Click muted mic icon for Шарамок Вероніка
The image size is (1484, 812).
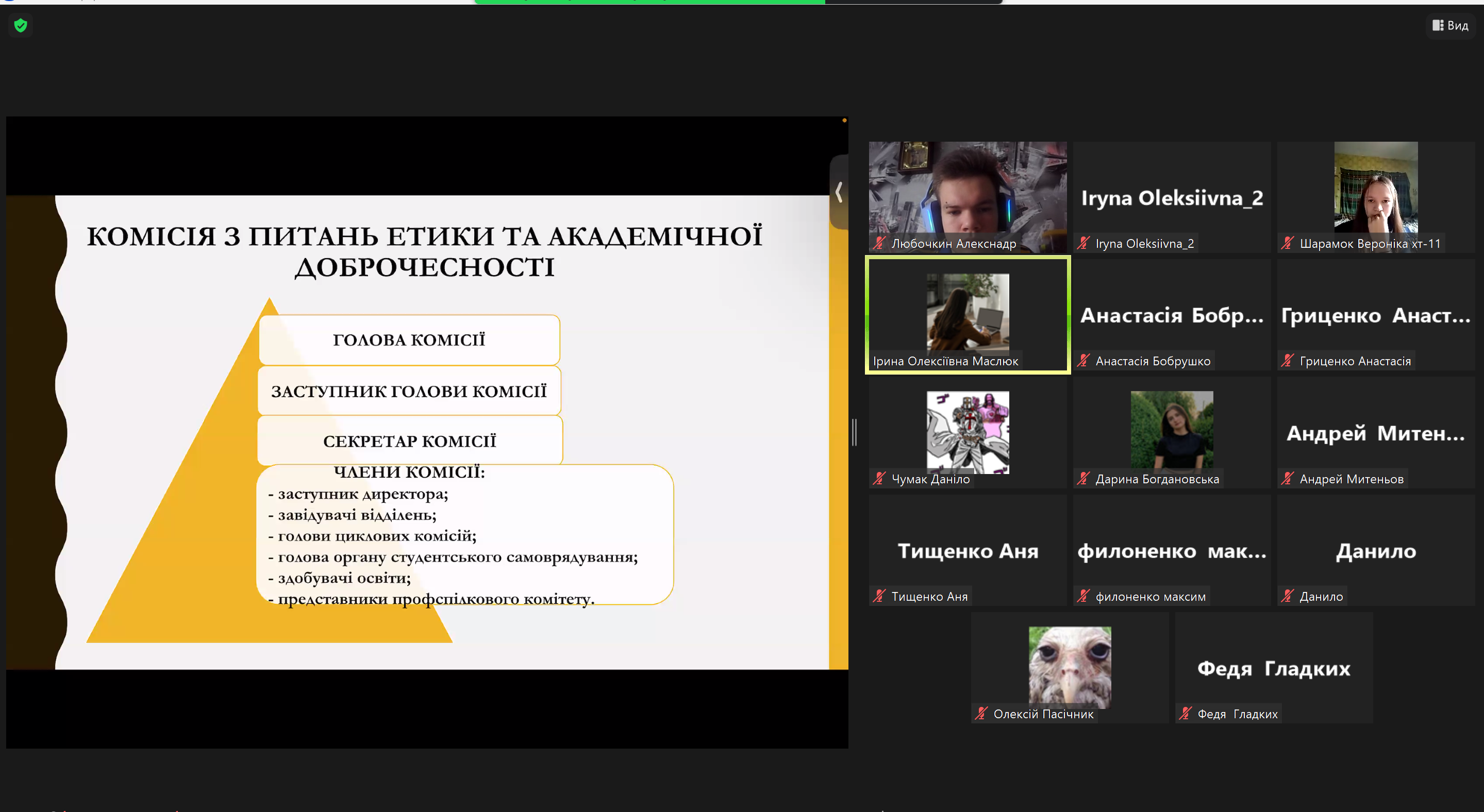(x=1287, y=243)
